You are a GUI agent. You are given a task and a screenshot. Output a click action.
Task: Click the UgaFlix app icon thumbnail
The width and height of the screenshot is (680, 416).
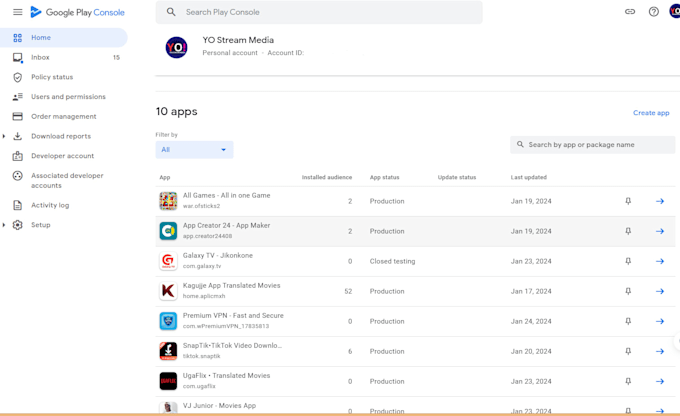pyautogui.click(x=168, y=381)
